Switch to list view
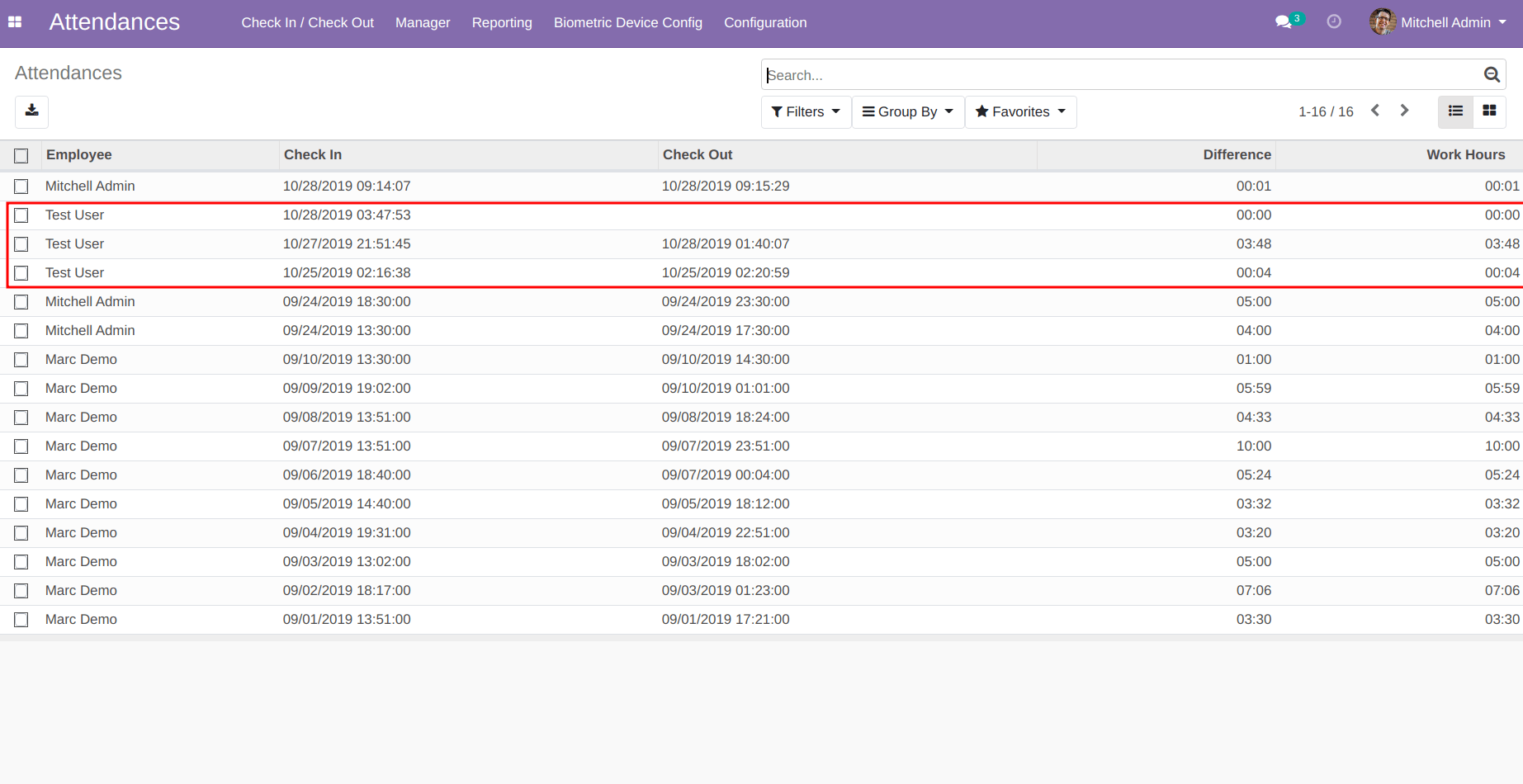 coord(1455,111)
